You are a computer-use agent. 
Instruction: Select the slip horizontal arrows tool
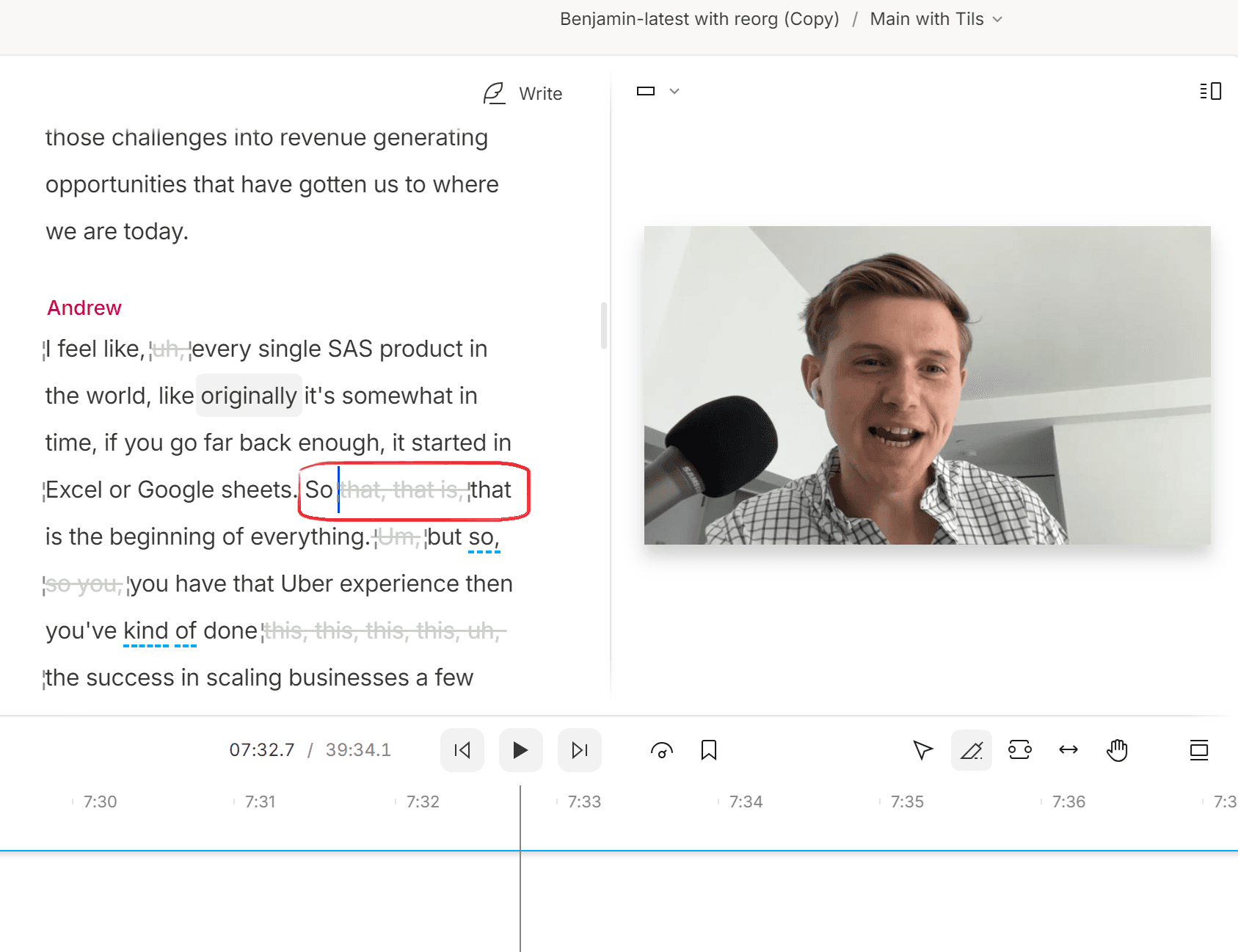pos(1068,749)
